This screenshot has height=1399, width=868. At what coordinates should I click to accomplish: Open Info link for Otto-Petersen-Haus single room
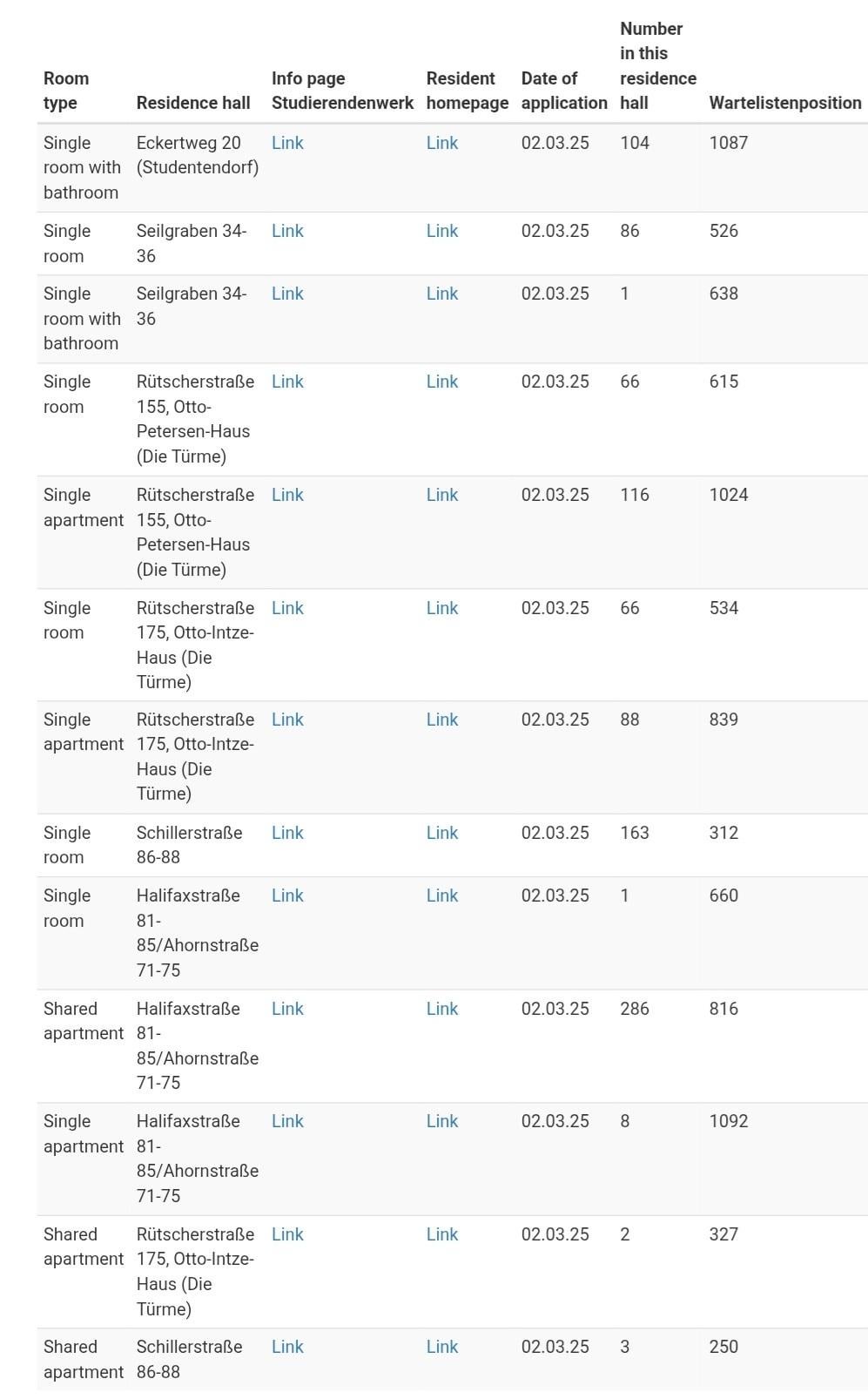(x=287, y=382)
